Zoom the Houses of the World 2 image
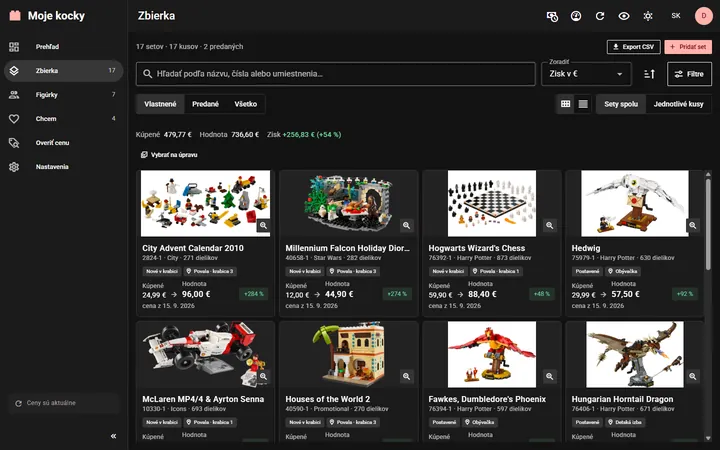This screenshot has height=450, width=720. (x=406, y=377)
